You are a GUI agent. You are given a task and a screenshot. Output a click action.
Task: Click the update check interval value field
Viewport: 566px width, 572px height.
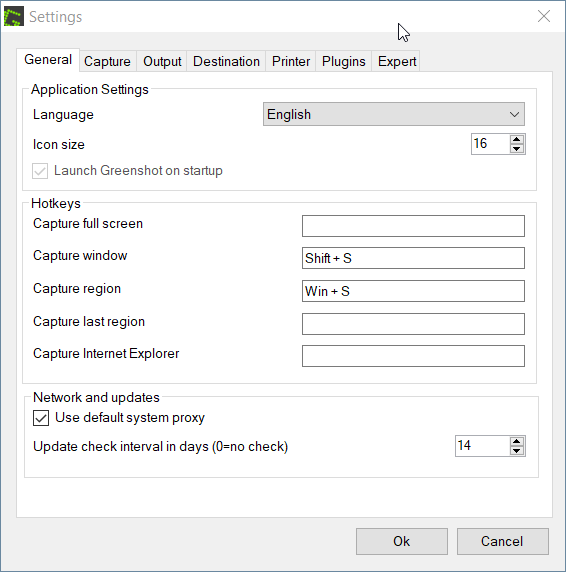point(482,446)
